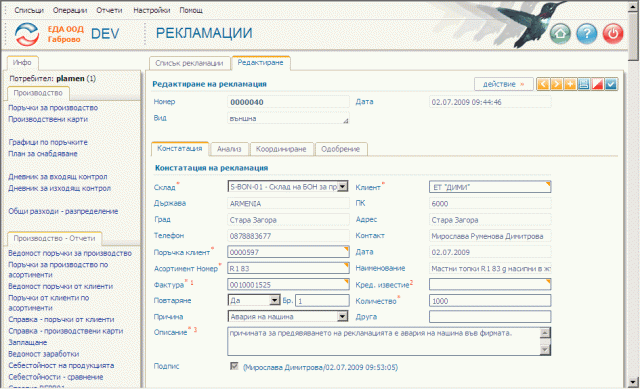Switch to the Анализ tab
Viewport: 640px width, 389px height.
[229, 149]
